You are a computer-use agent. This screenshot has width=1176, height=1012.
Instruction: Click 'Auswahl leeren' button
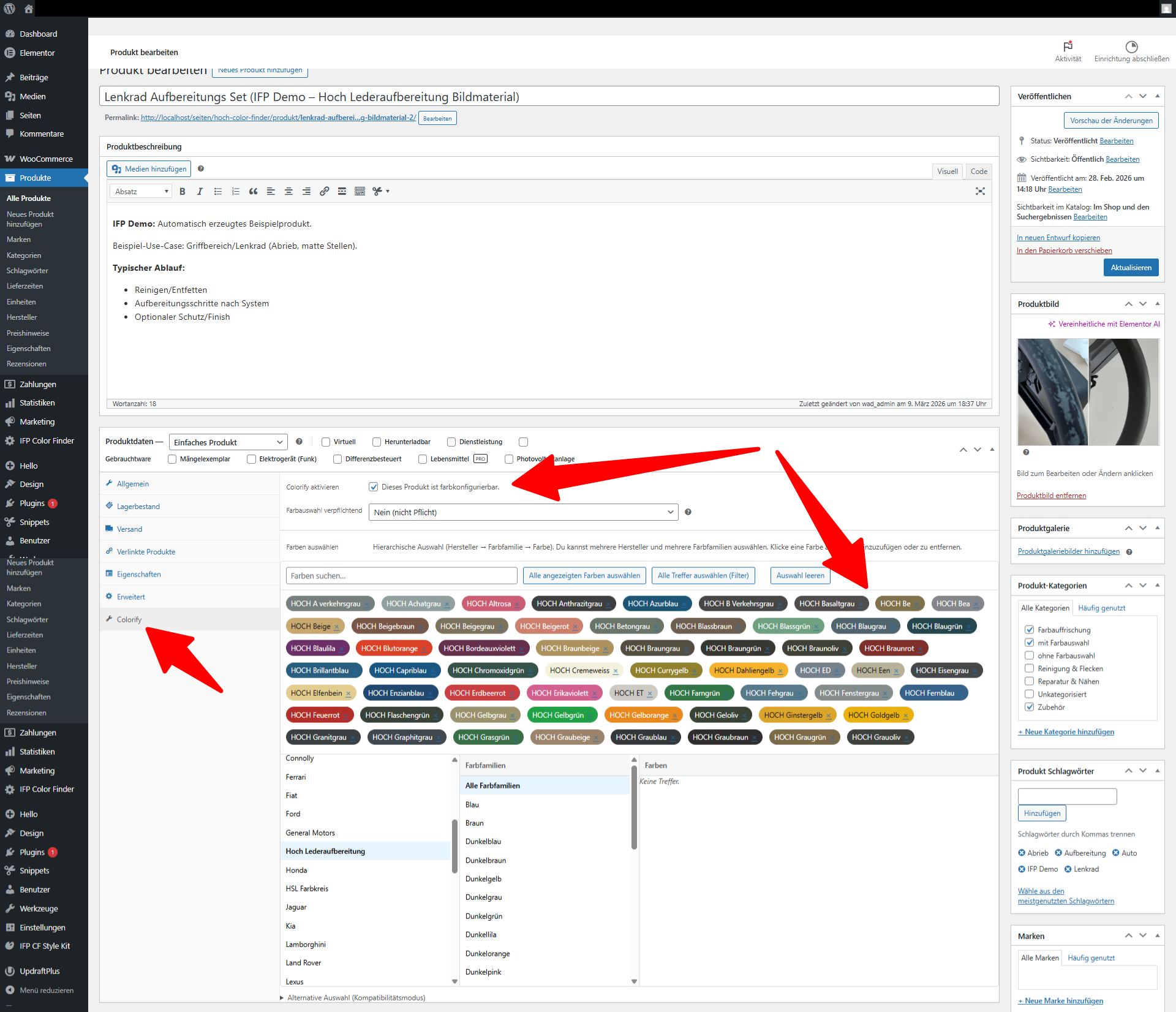pos(800,576)
